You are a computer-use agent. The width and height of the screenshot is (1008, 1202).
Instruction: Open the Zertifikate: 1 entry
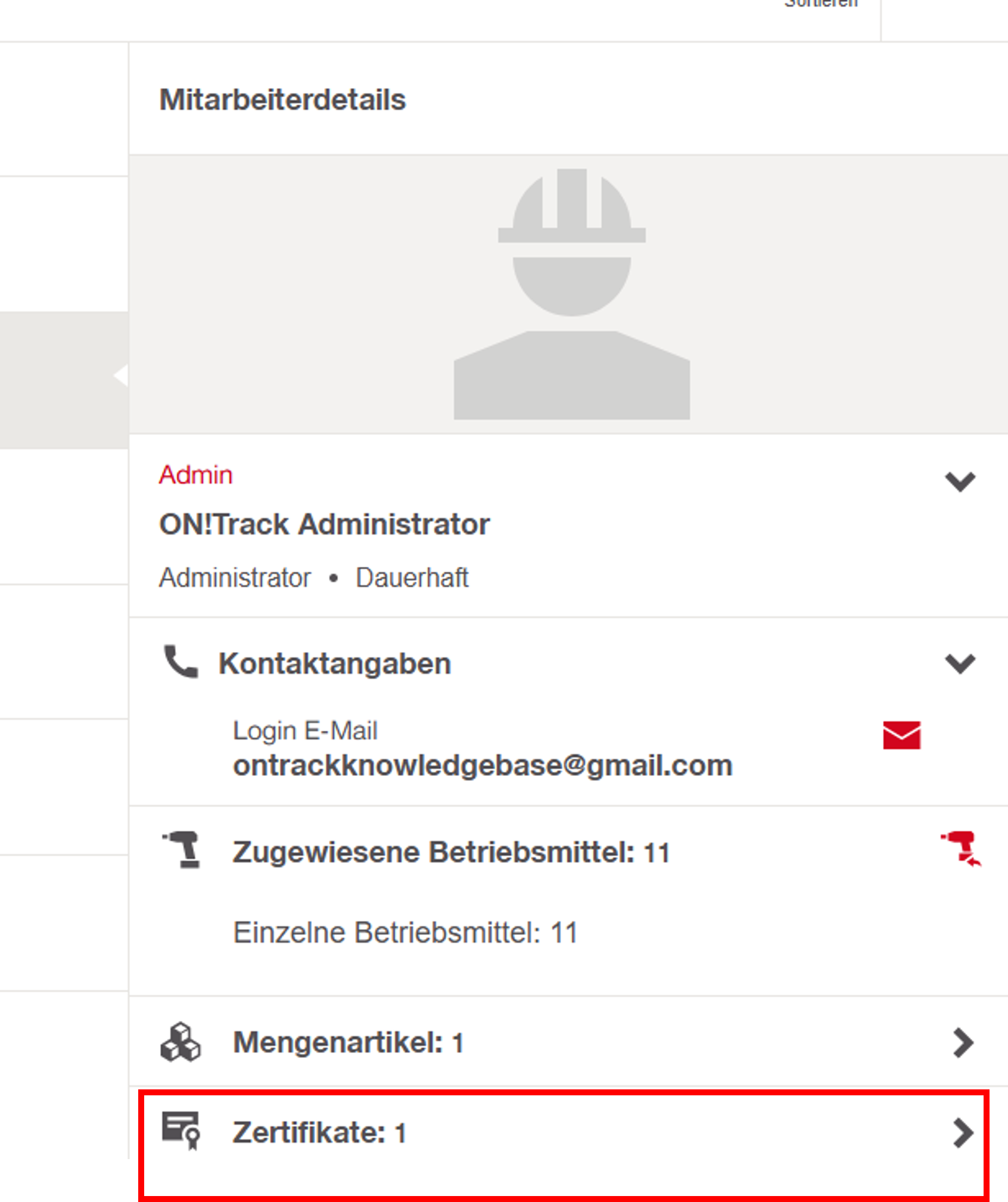pyautogui.click(x=319, y=1133)
